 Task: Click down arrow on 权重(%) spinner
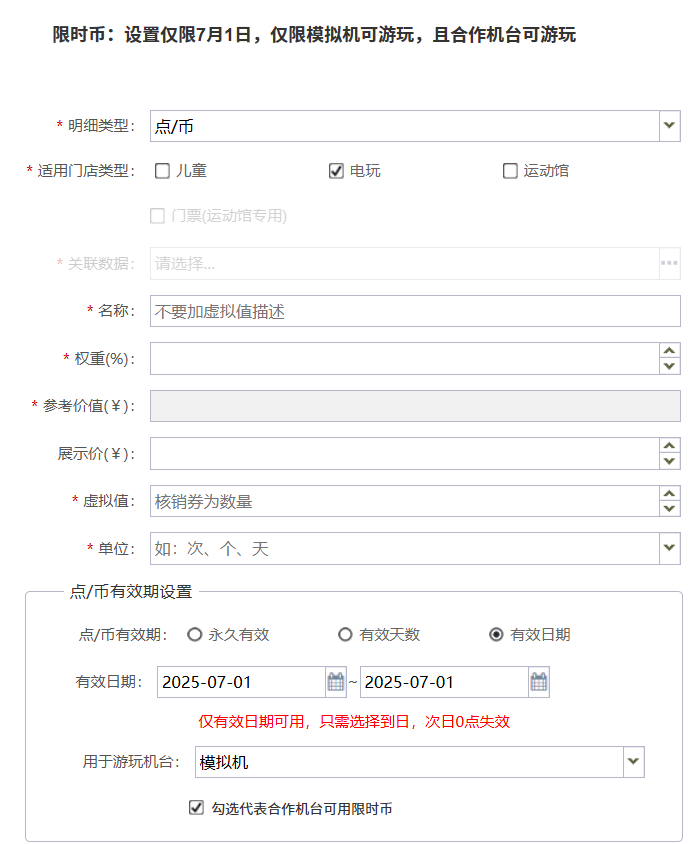[x=670, y=366]
